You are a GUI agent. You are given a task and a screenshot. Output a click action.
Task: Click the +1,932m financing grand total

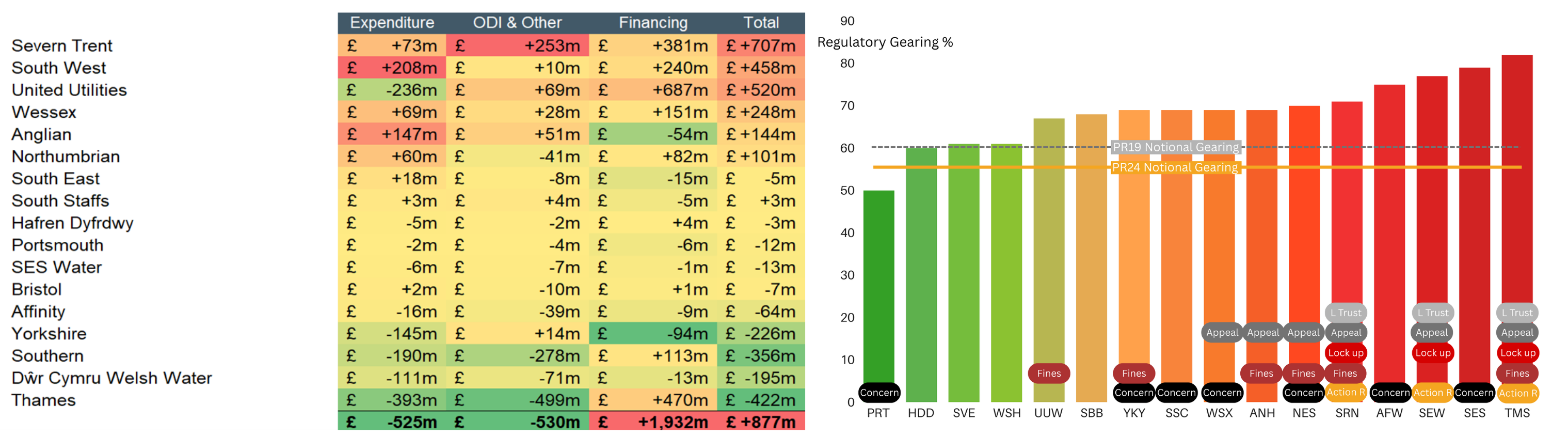click(653, 422)
